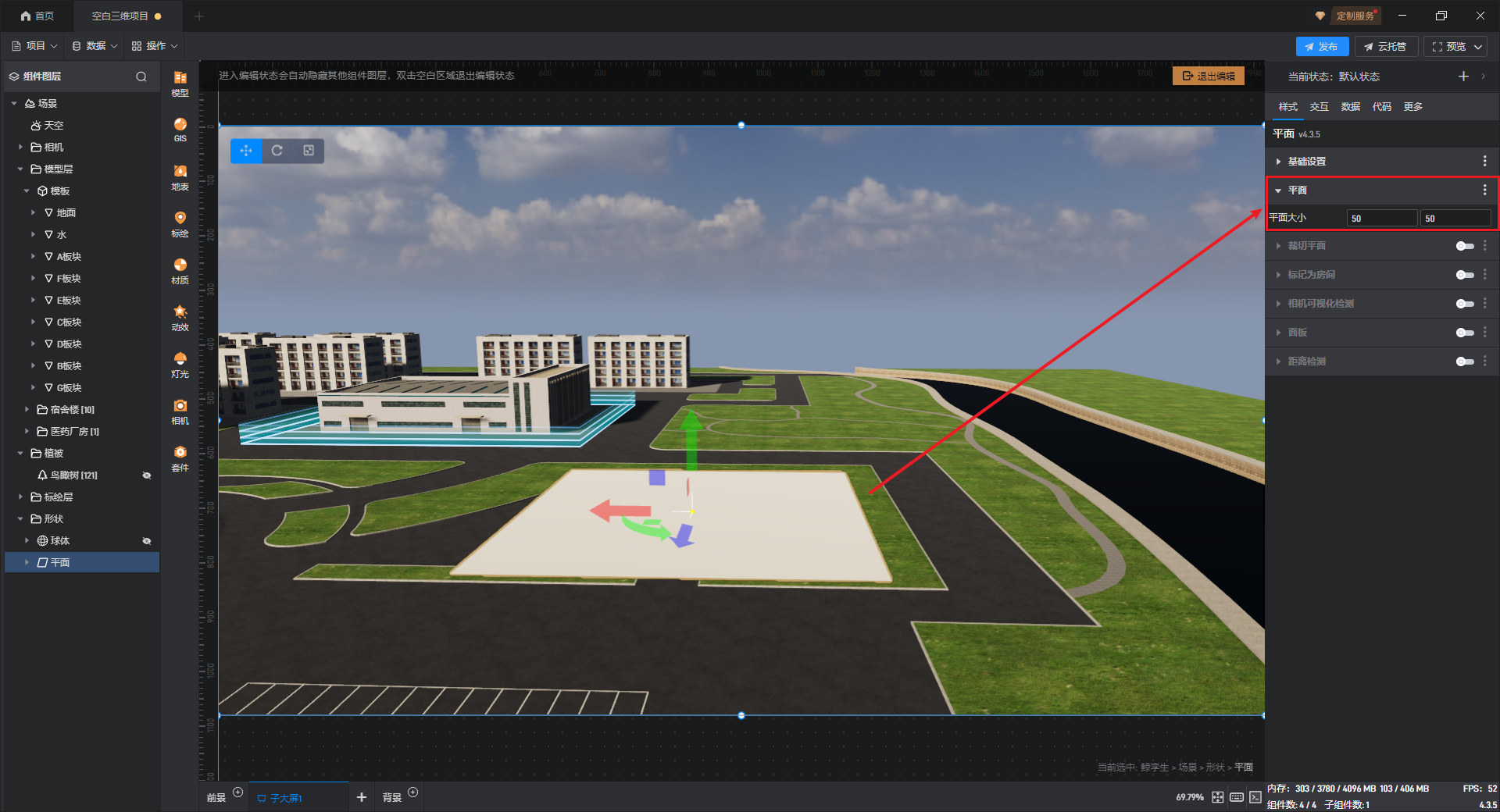Screen dimensions: 1500x812
Task: Click the 发布 publish button
Action: 1322,47
